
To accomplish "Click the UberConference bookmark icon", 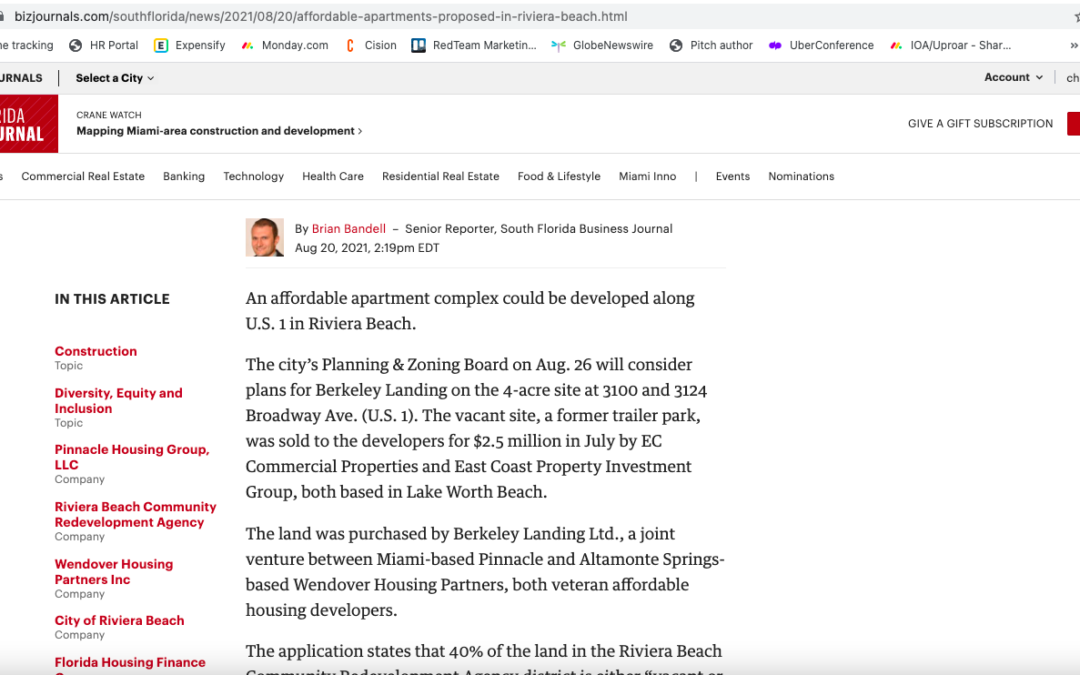I will coord(775,45).
